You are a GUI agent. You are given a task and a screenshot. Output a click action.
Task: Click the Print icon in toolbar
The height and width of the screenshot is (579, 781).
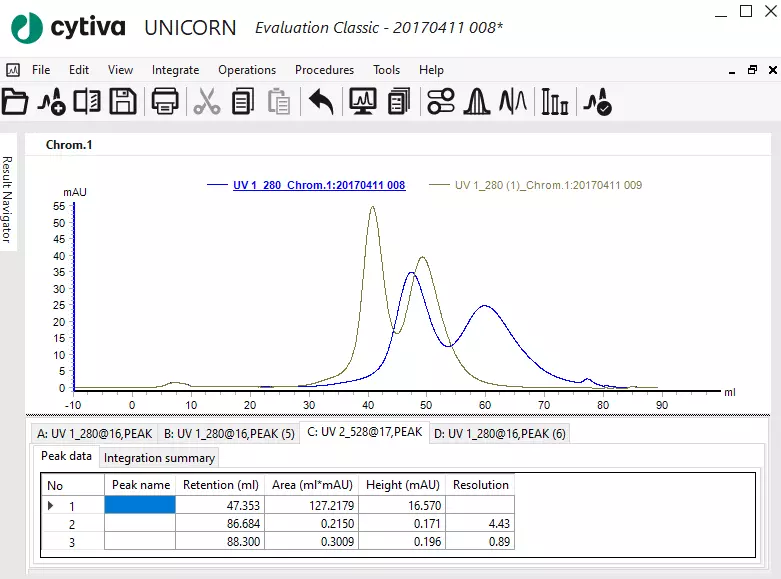click(x=164, y=101)
